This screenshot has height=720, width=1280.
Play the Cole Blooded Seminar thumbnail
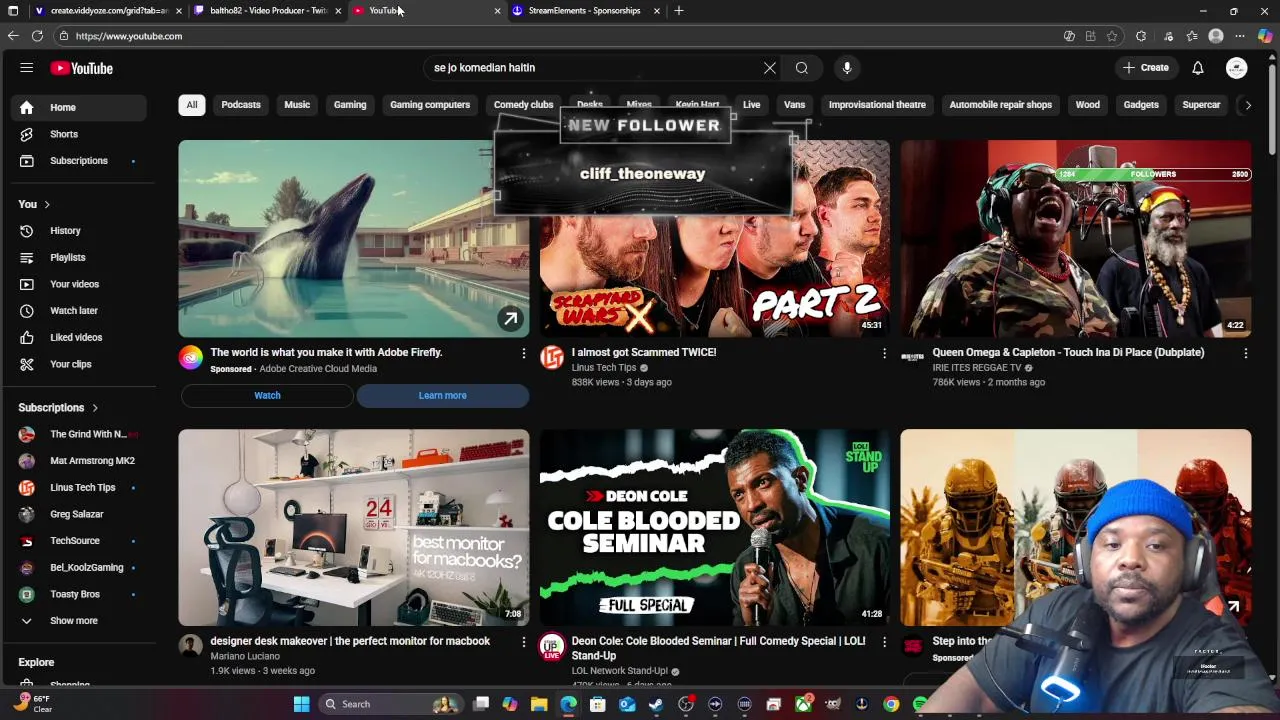715,528
